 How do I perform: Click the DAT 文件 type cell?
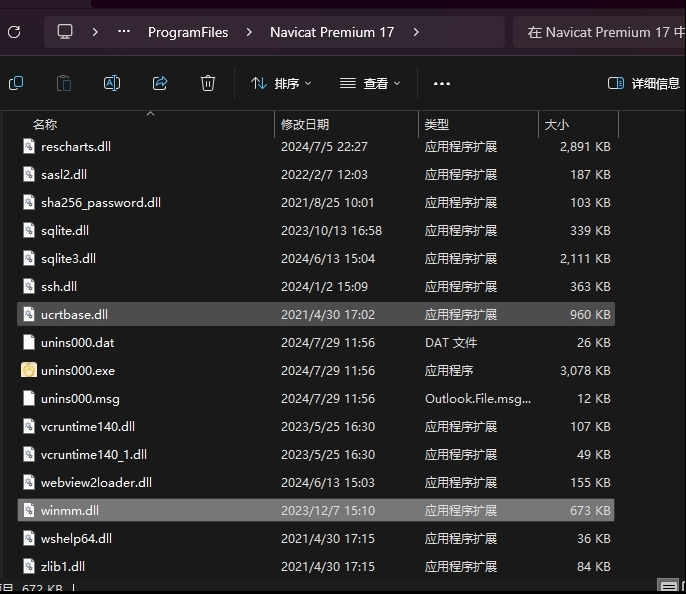click(x=451, y=342)
